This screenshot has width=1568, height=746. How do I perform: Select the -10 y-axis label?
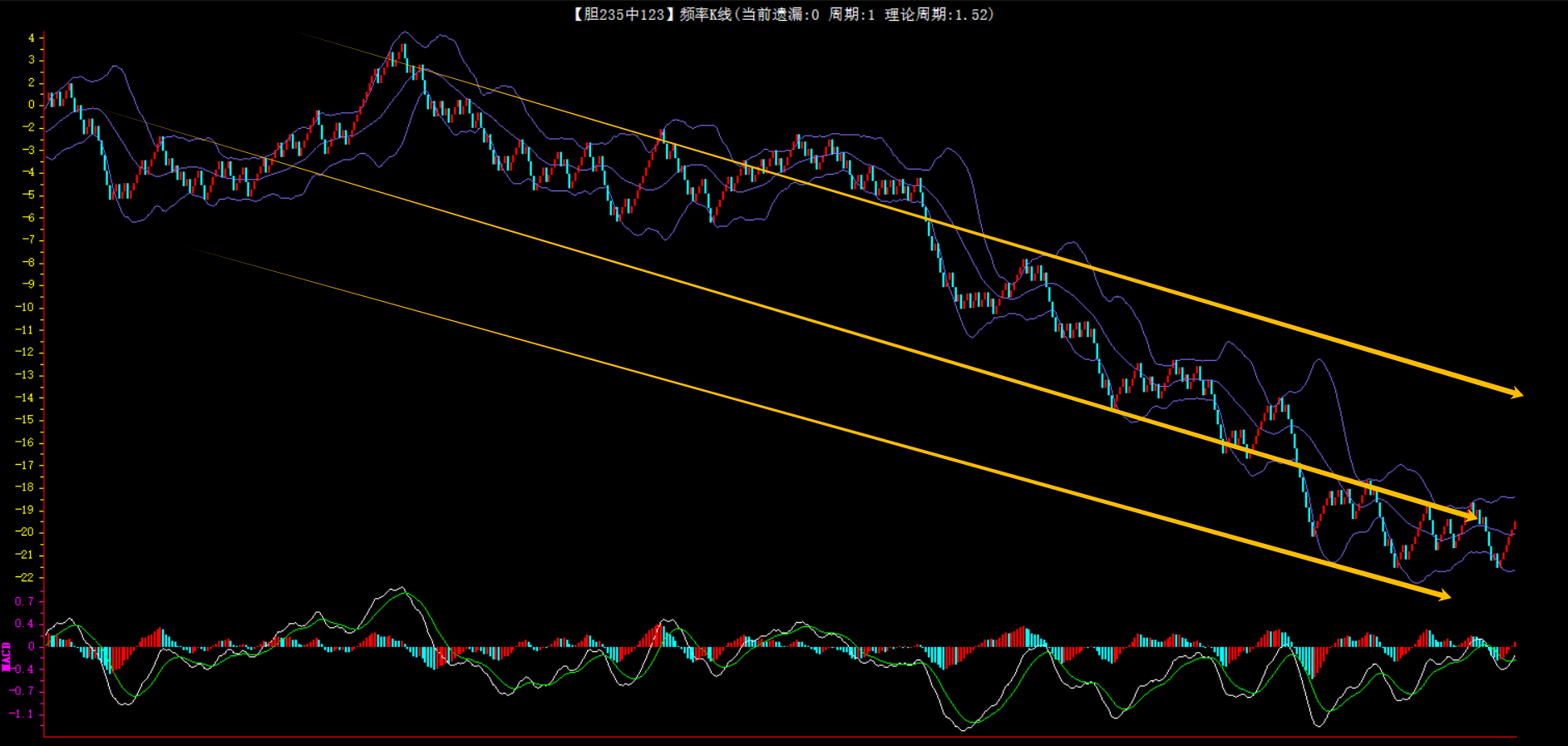pos(25,307)
